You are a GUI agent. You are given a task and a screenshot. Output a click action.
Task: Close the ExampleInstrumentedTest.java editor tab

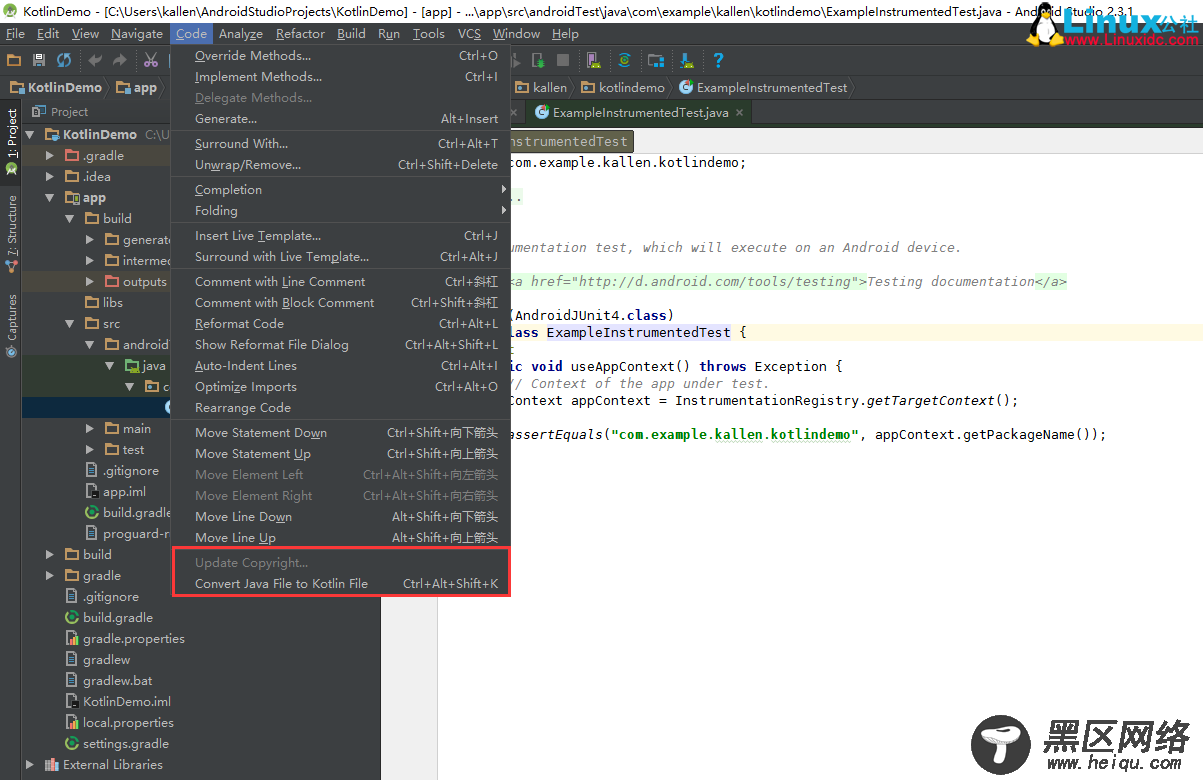point(740,113)
